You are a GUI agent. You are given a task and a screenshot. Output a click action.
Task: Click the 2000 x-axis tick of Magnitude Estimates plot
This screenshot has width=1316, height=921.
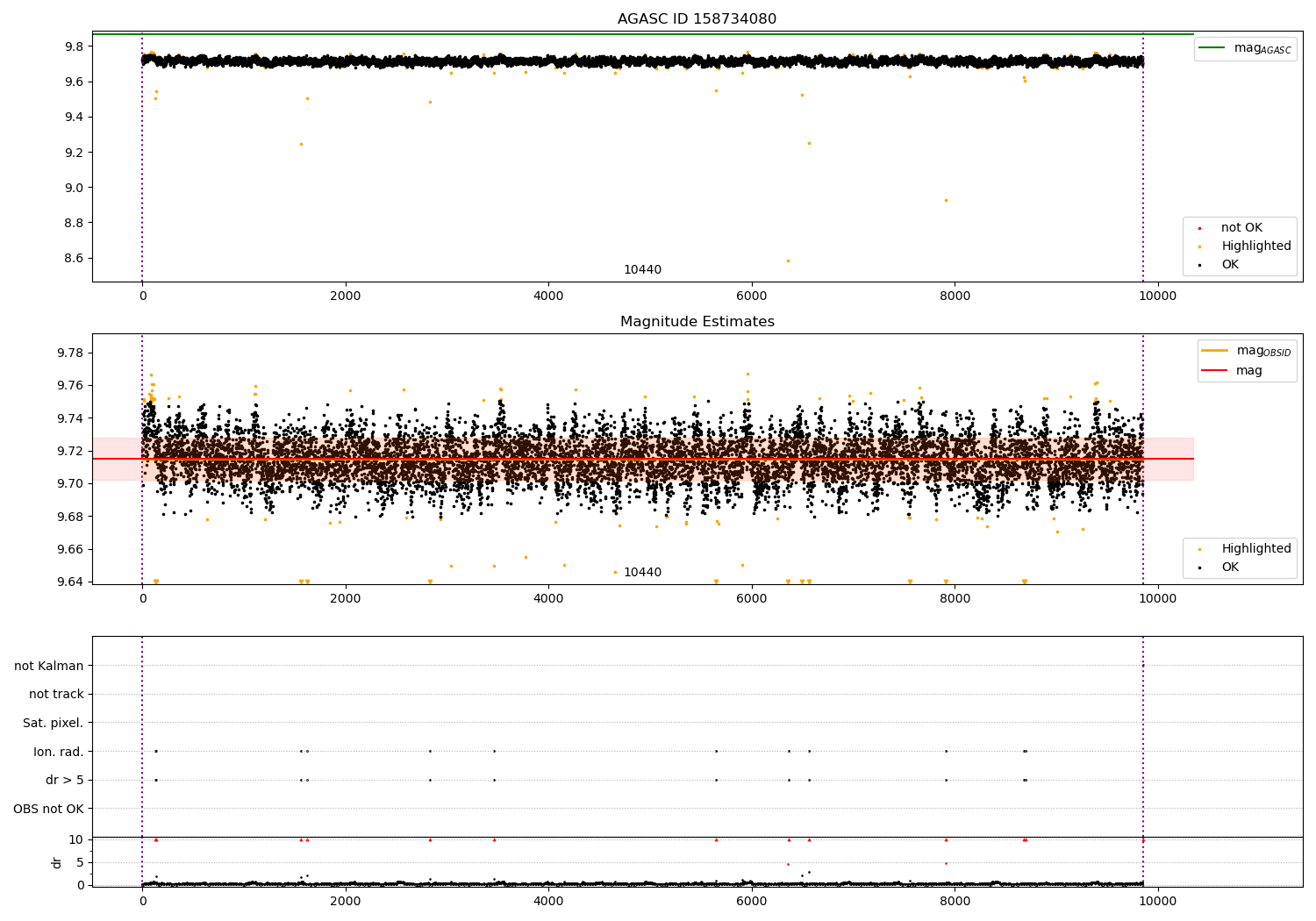pyautogui.click(x=346, y=599)
